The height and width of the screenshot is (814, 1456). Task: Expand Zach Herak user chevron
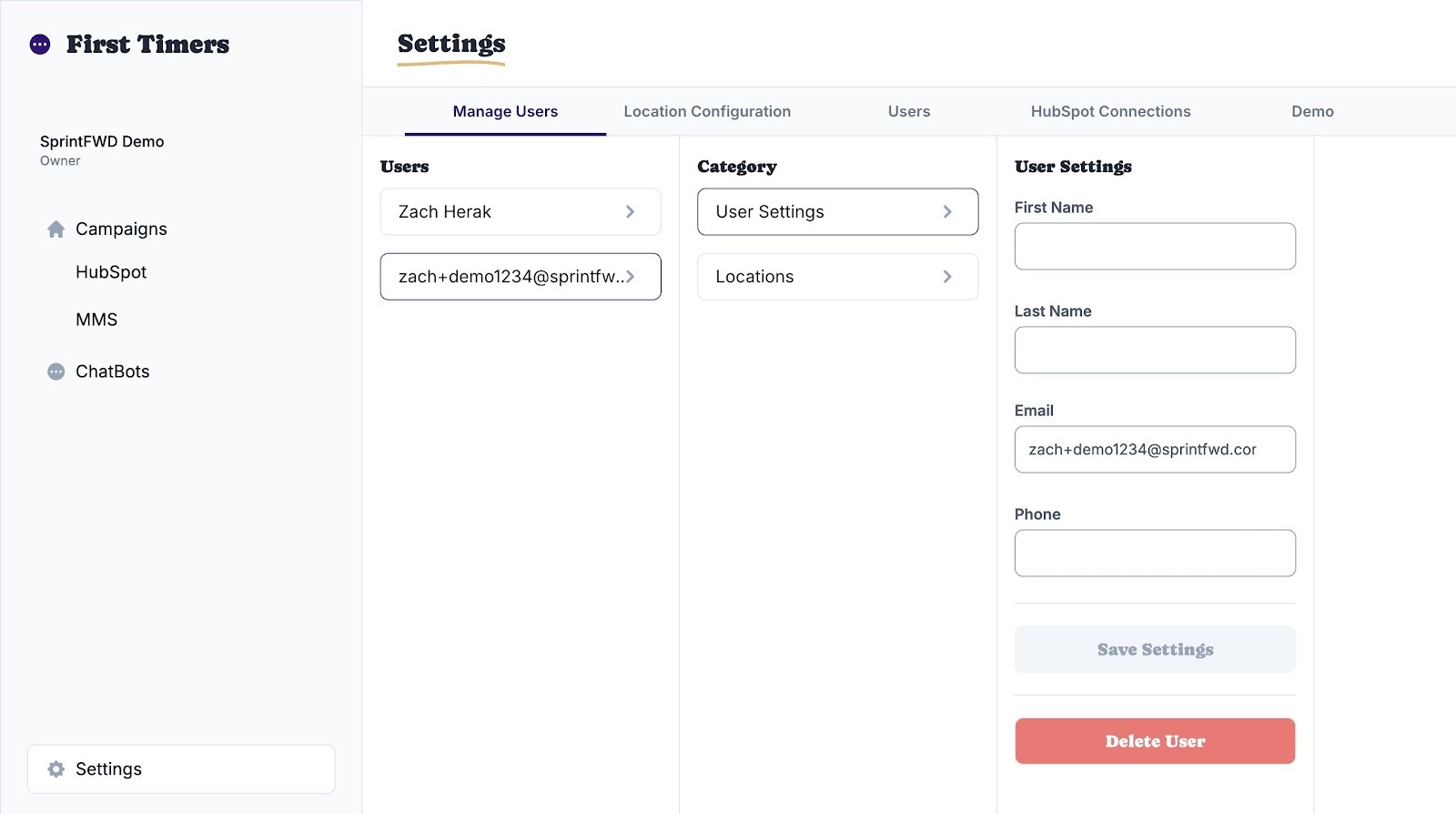630,212
